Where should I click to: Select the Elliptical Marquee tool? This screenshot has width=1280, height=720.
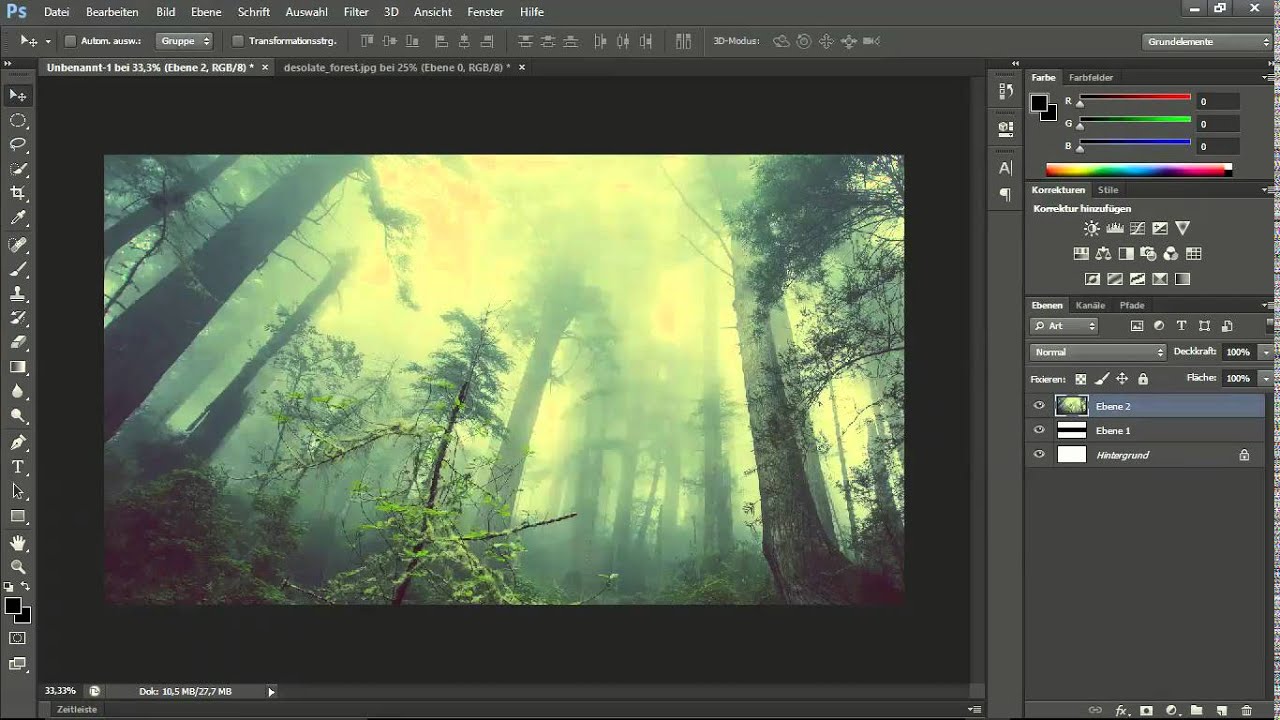tap(18, 120)
